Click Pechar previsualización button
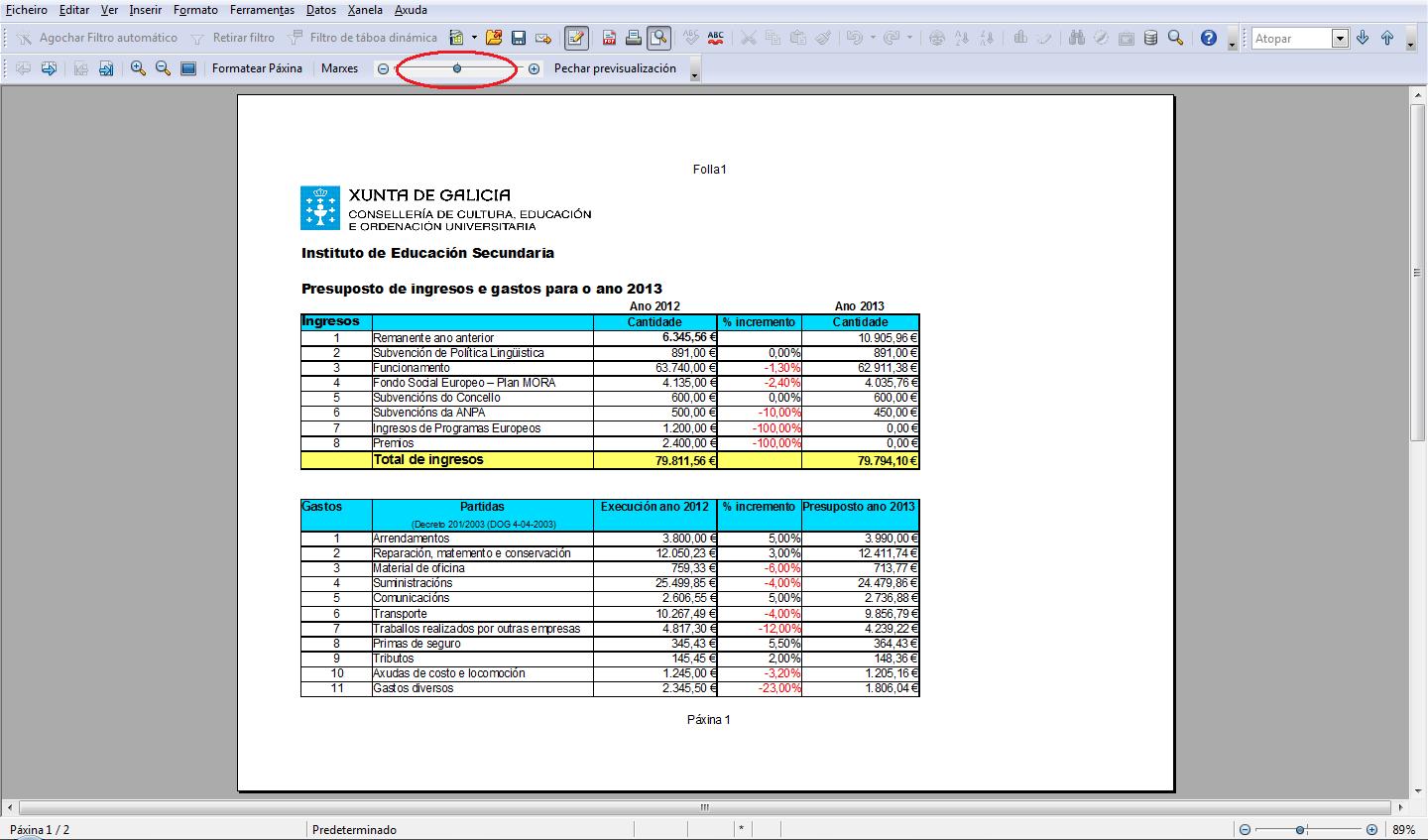Viewport: 1428px width, 840px height. coord(615,68)
